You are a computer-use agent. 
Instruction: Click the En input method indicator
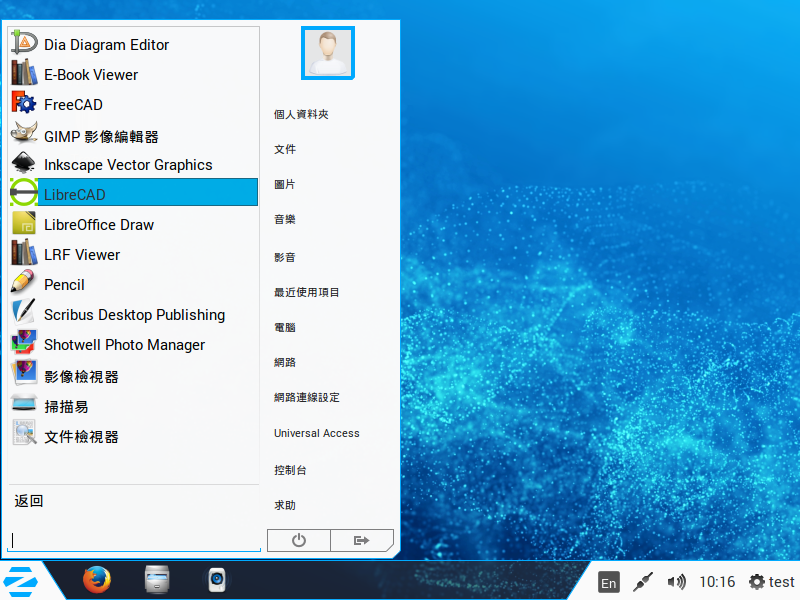click(x=608, y=582)
